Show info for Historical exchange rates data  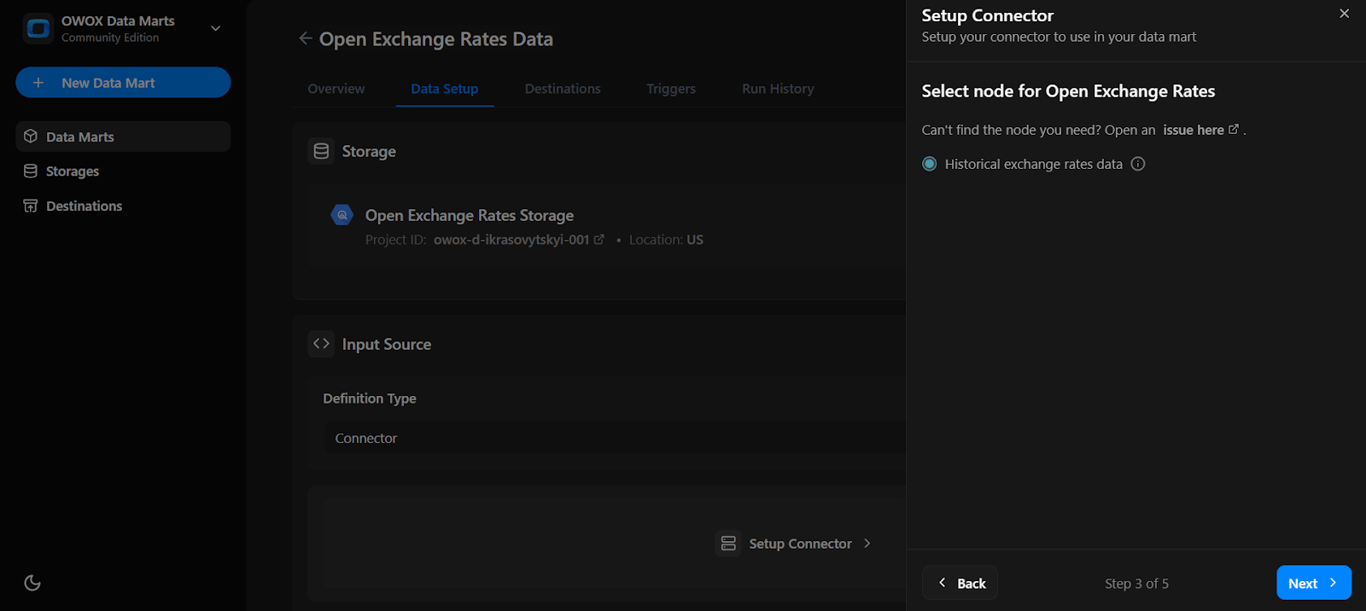(1138, 164)
